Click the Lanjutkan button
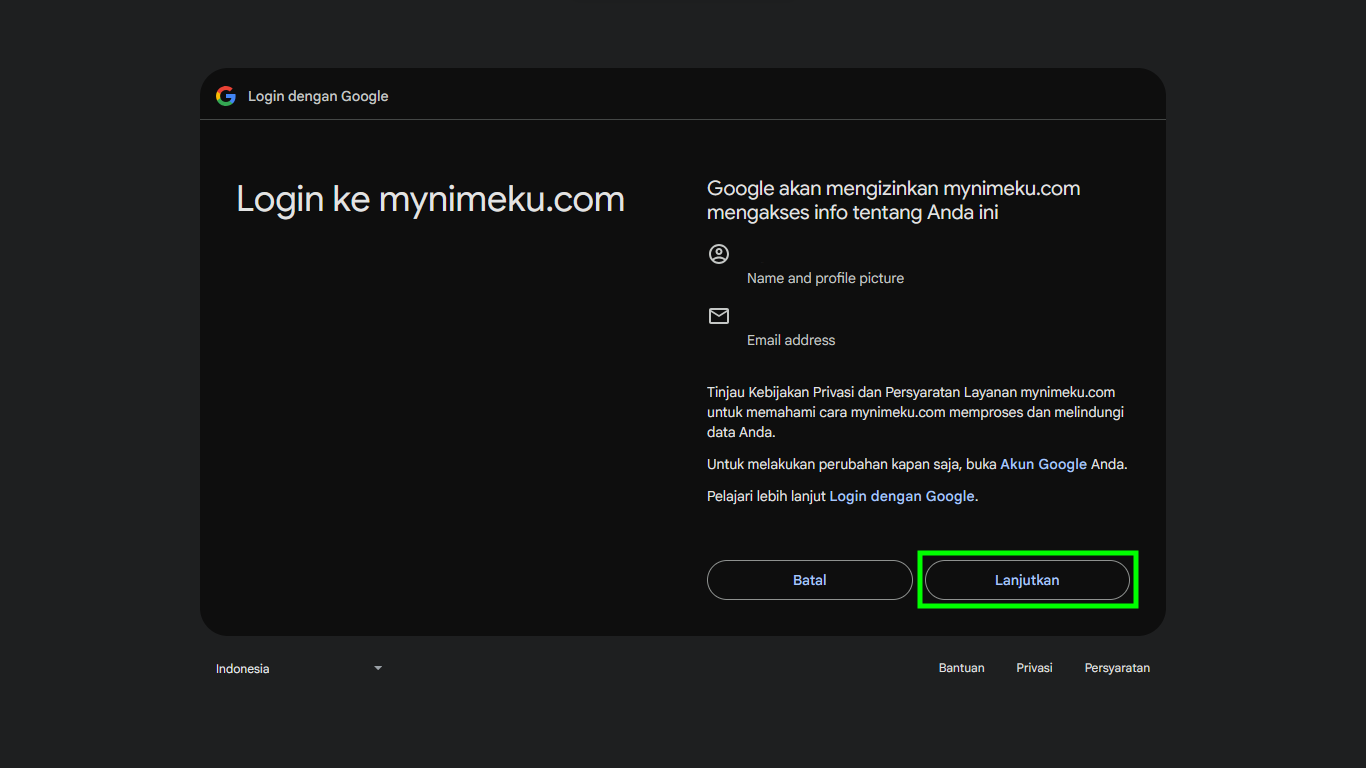 1027,580
